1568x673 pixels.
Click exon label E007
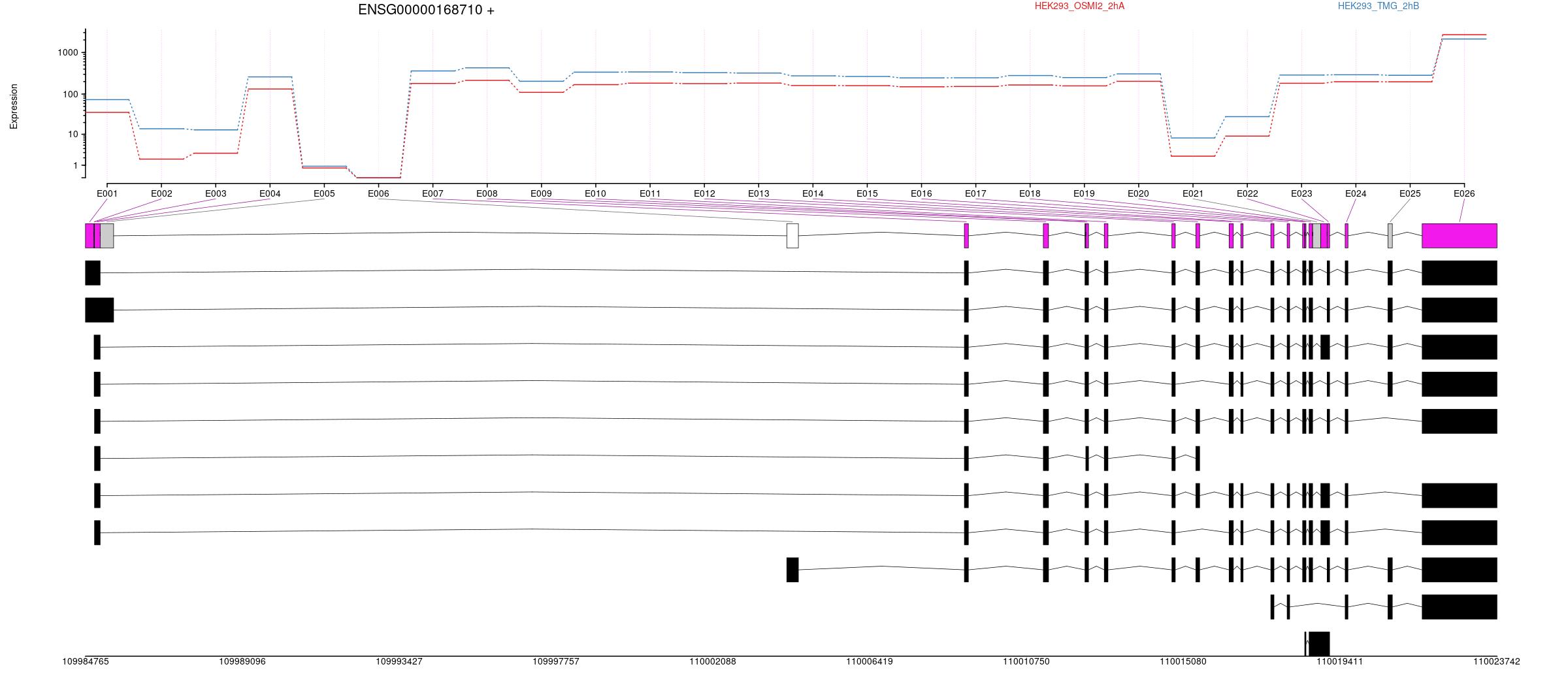click(433, 193)
